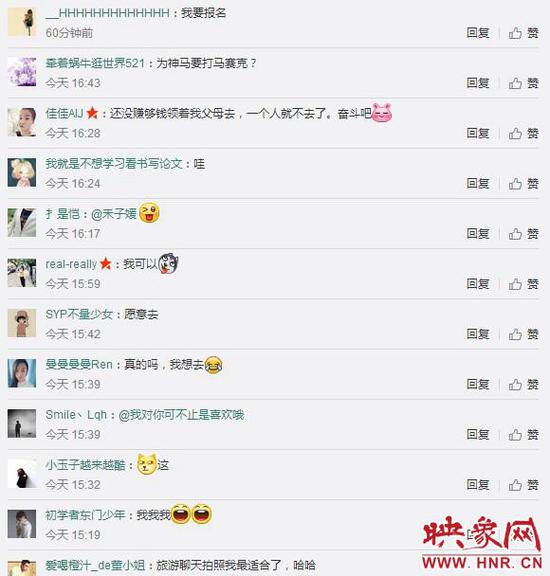Viewport: 550px width, 576px height.
Task: Click the avatar of 曼曼曼曼Ren
Action: (22, 373)
